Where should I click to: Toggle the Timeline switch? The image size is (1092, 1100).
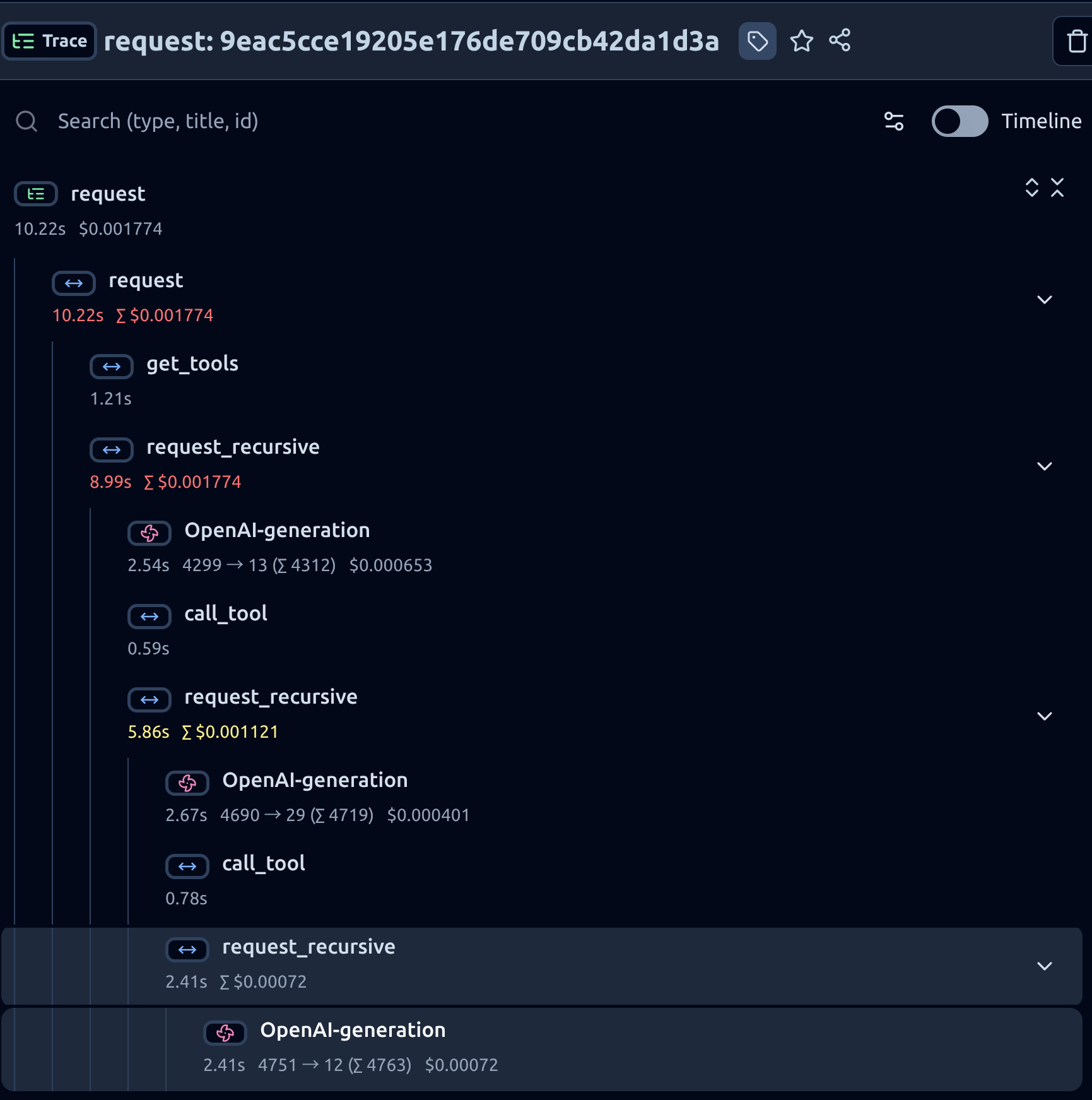tap(960, 121)
